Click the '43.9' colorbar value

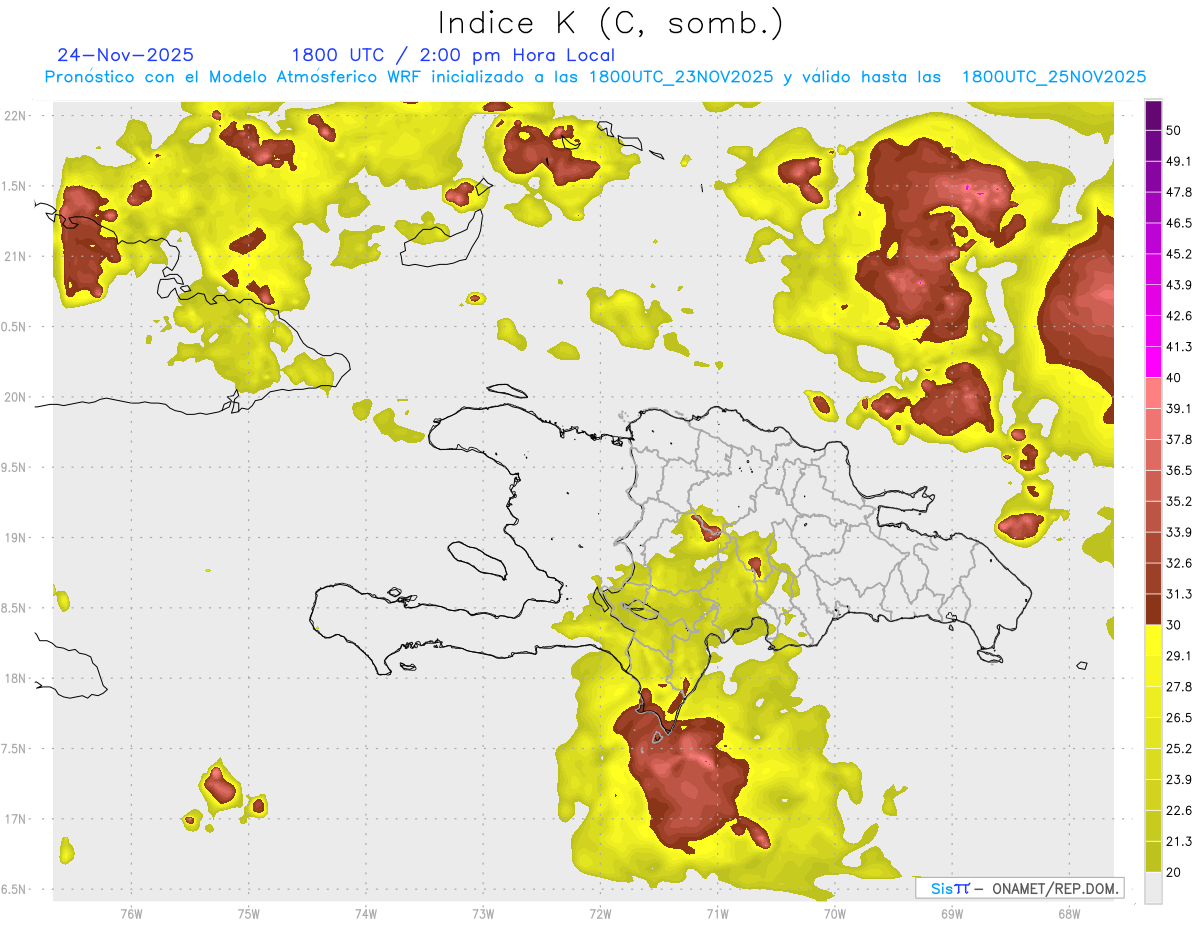1179,285
